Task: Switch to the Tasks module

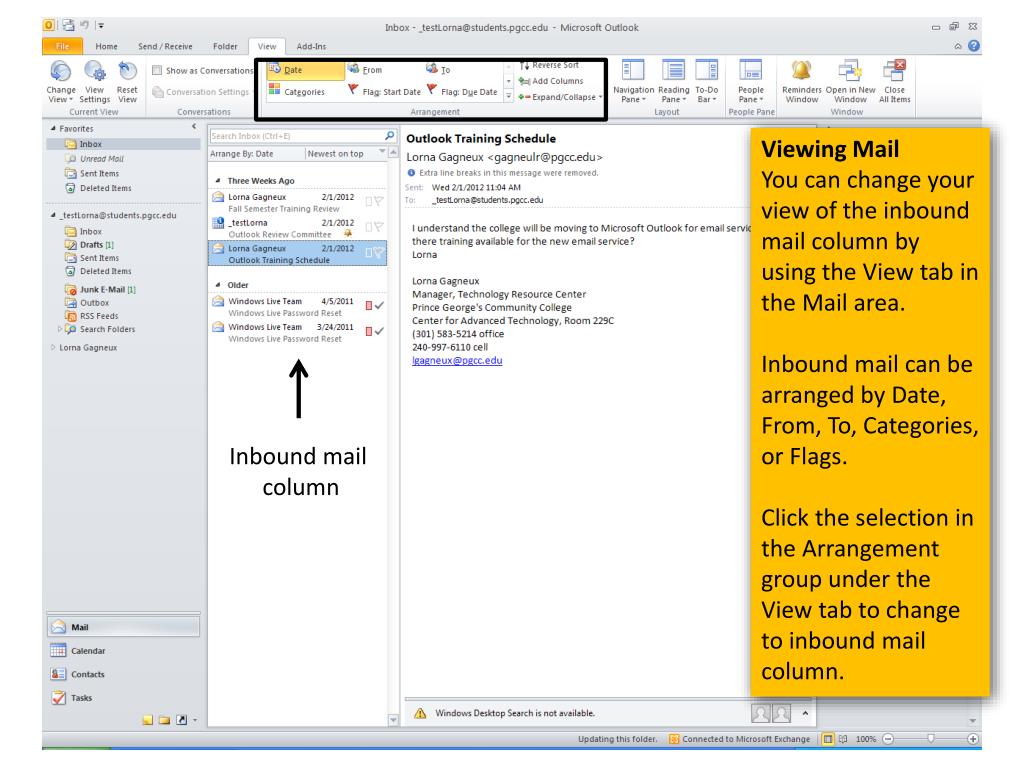Action: point(123,697)
